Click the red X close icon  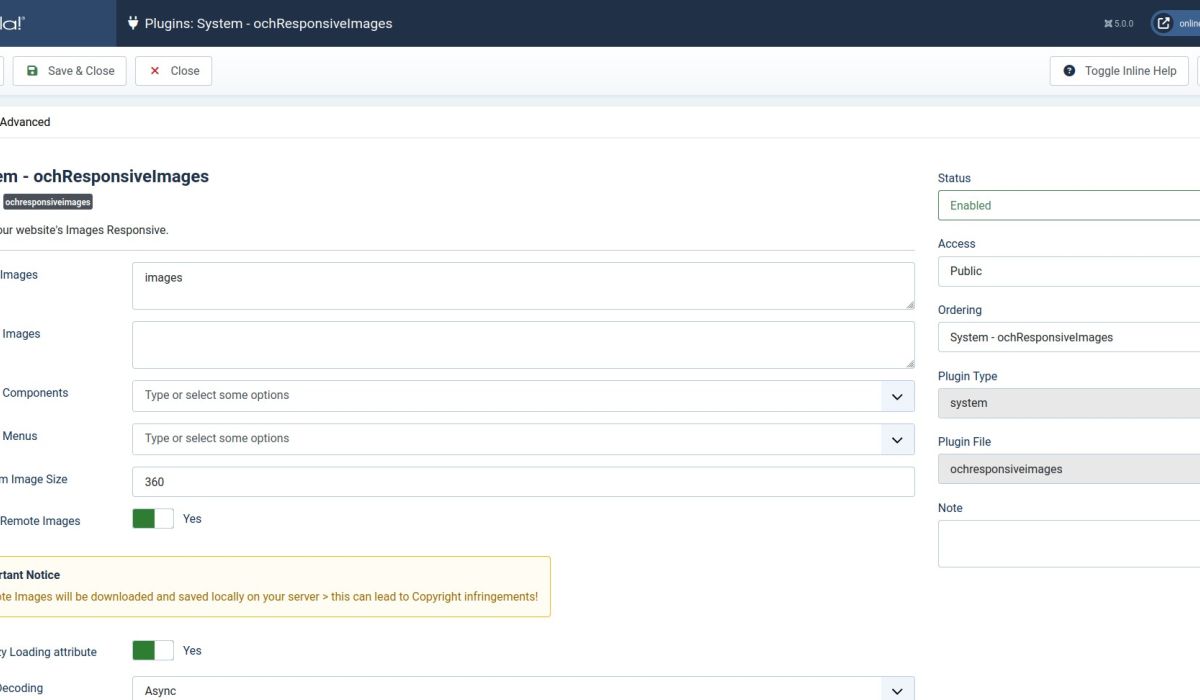coord(155,71)
